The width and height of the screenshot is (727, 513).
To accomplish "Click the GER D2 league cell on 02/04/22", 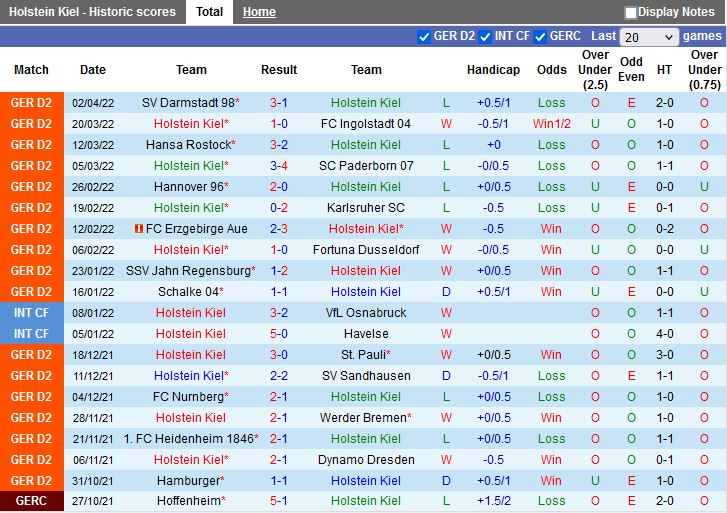I will click(x=32, y=103).
